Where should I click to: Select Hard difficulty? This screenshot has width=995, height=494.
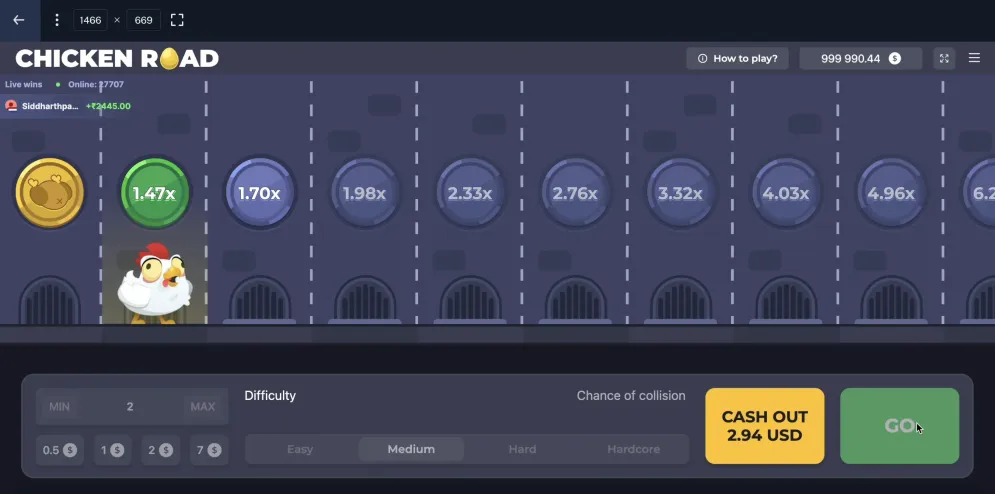[522, 449]
